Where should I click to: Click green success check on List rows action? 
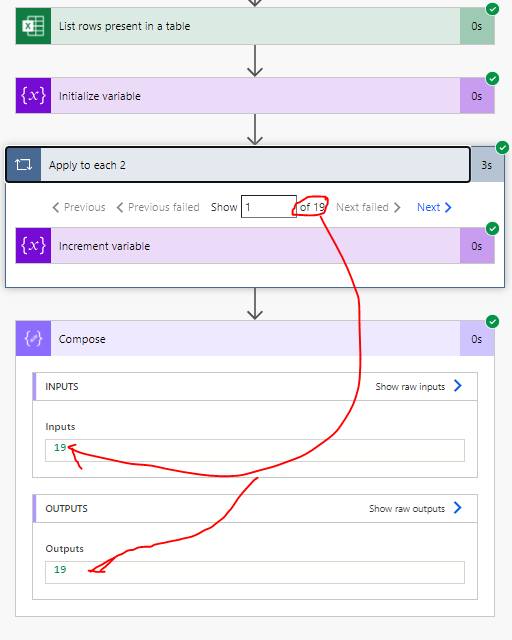pyautogui.click(x=492, y=9)
